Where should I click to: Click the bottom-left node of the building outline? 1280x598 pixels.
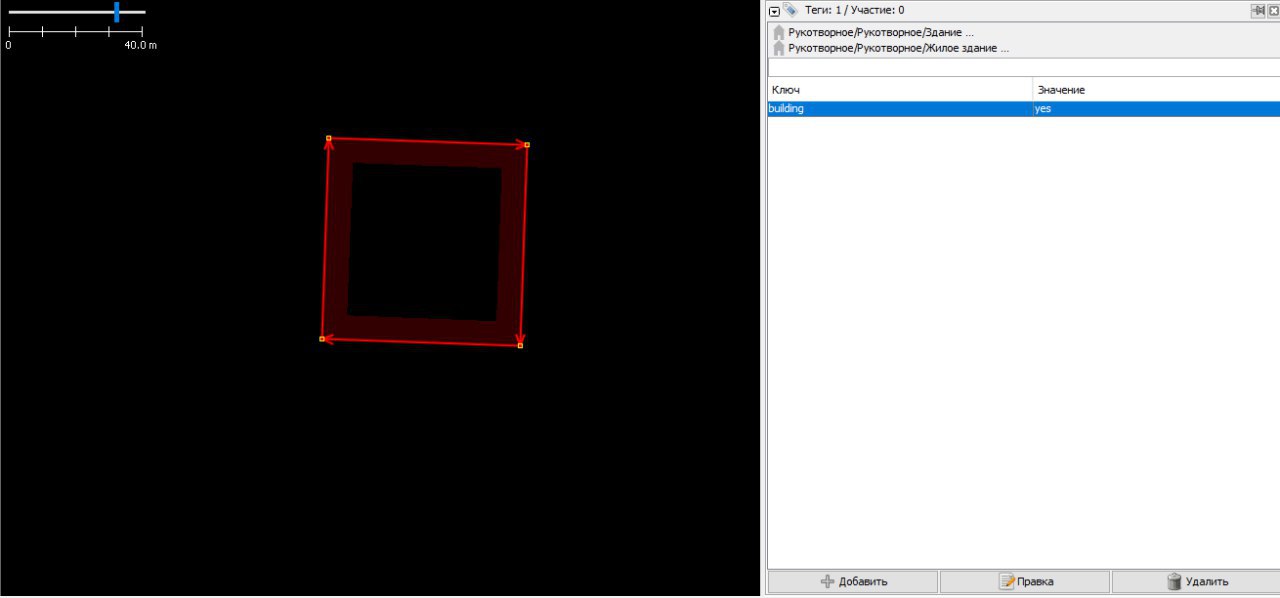tap(321, 339)
